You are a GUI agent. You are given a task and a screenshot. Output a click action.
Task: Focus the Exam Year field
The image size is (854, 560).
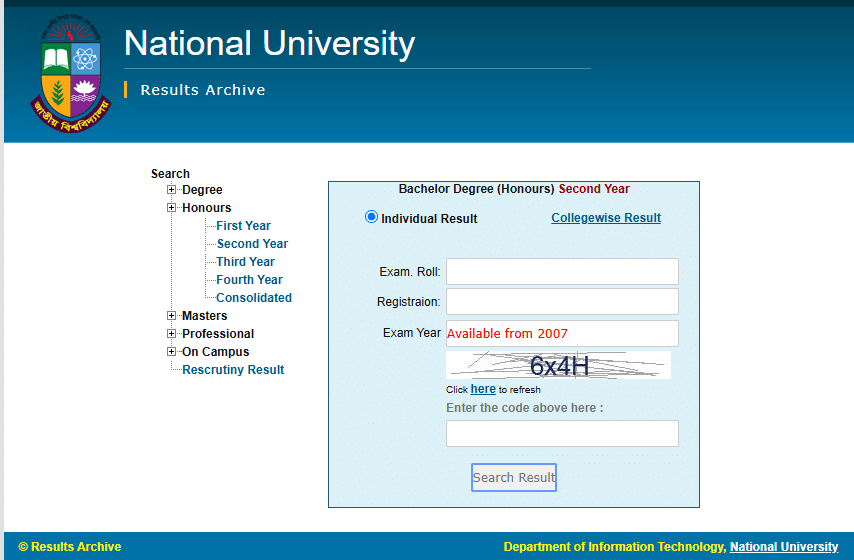click(562, 333)
